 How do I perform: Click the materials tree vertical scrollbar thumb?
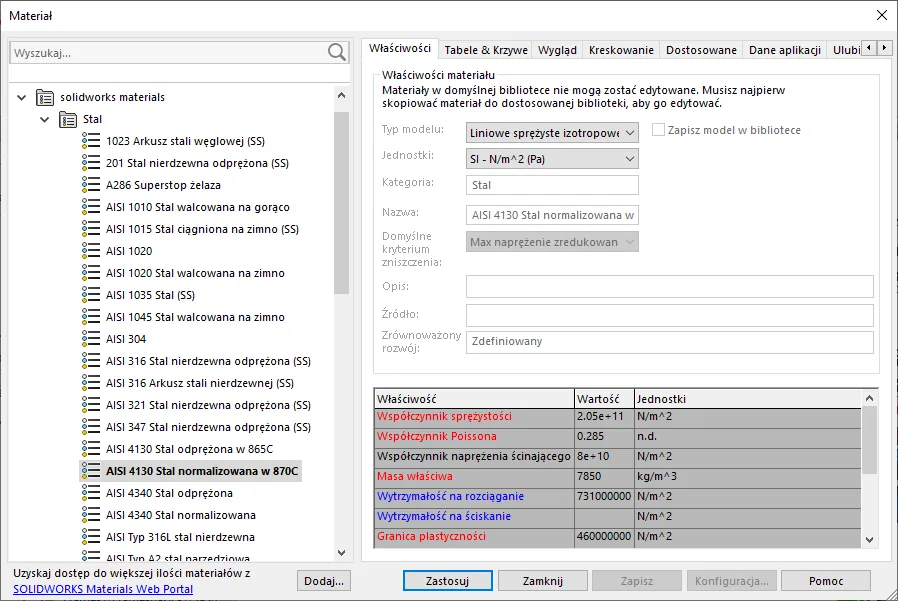pos(341,203)
